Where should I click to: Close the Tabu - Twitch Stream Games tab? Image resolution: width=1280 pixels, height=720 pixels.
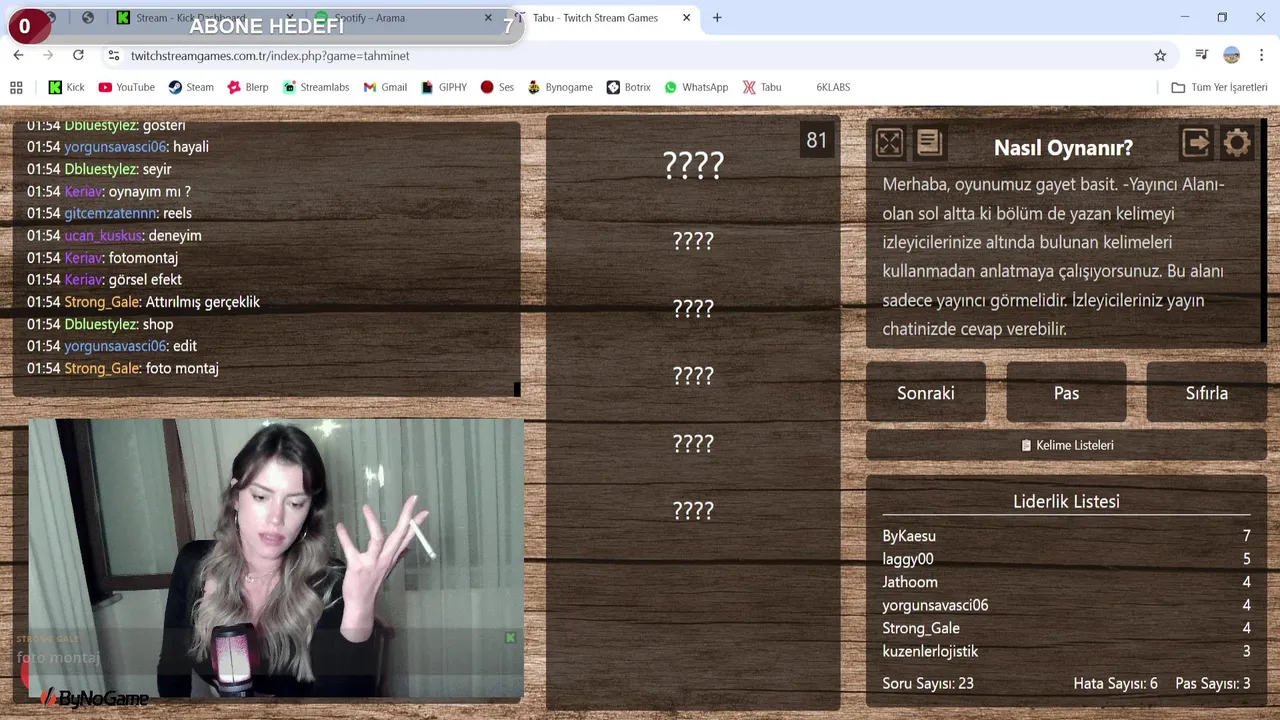(x=688, y=17)
